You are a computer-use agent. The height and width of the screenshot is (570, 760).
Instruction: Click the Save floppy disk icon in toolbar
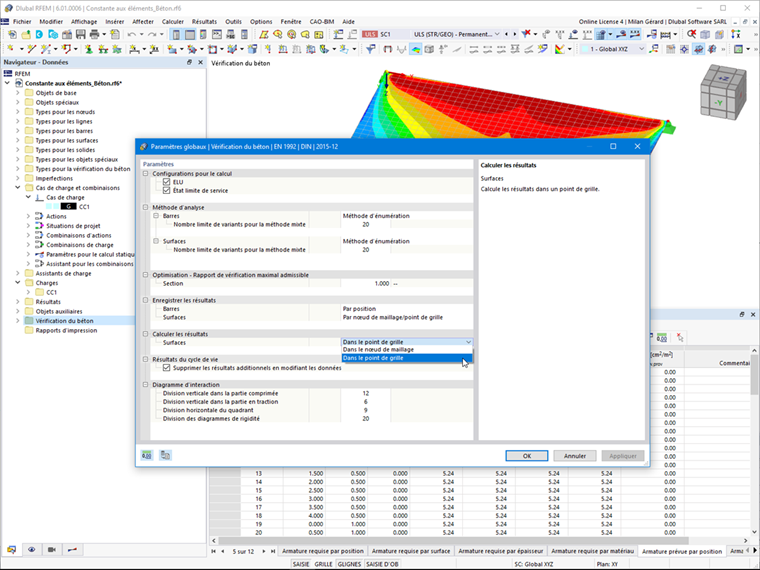pos(80,34)
